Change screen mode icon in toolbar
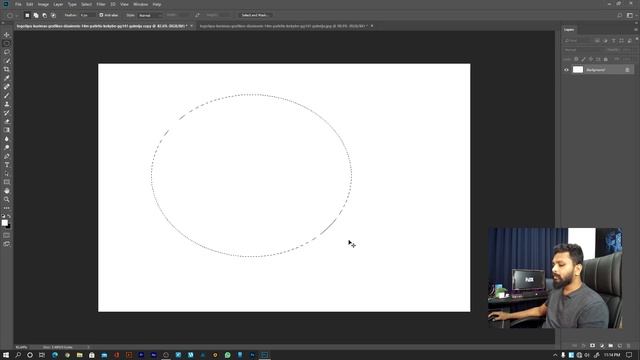The width and height of the screenshot is (640, 360). (7, 244)
